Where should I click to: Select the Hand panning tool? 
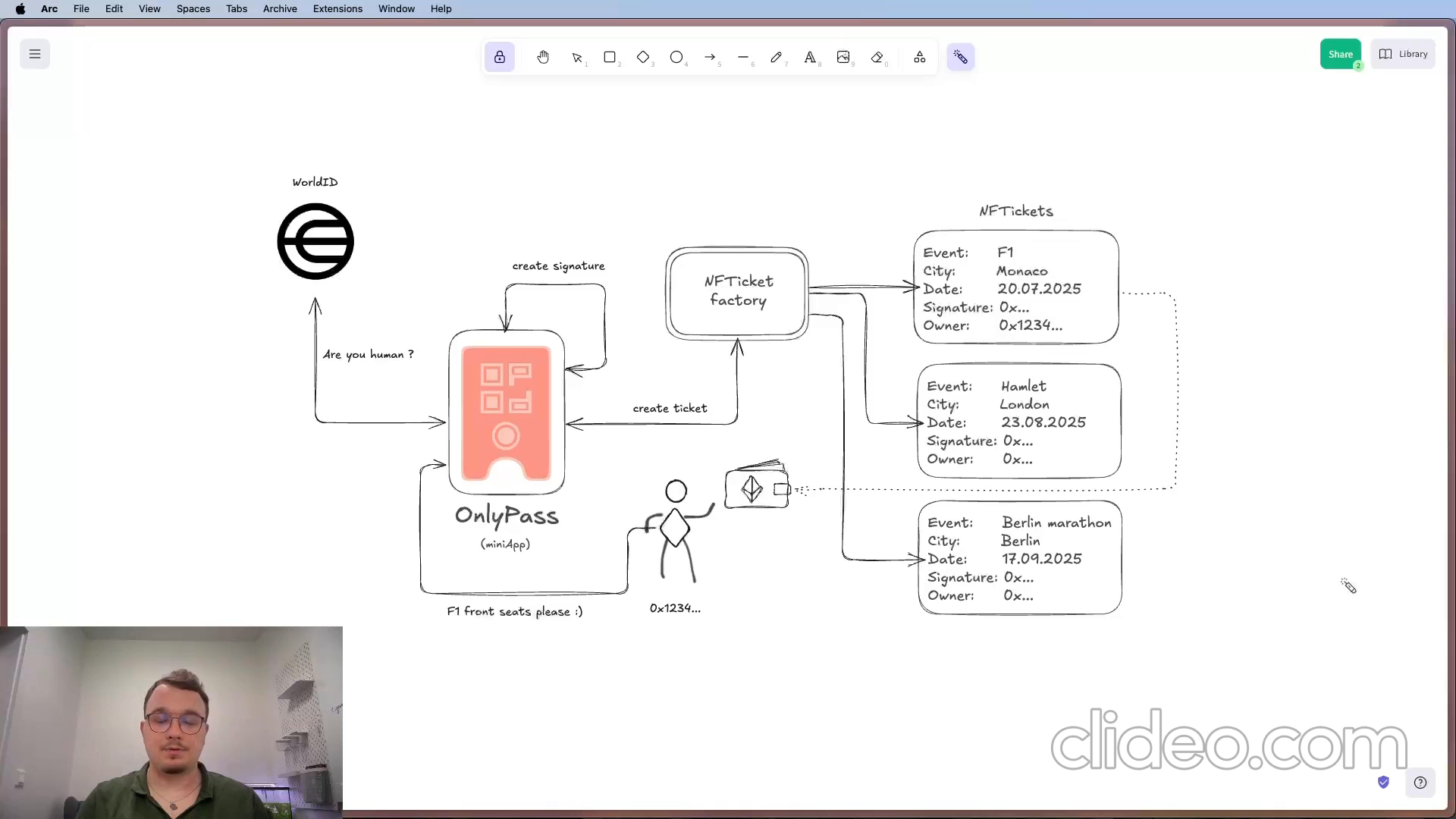point(543,57)
